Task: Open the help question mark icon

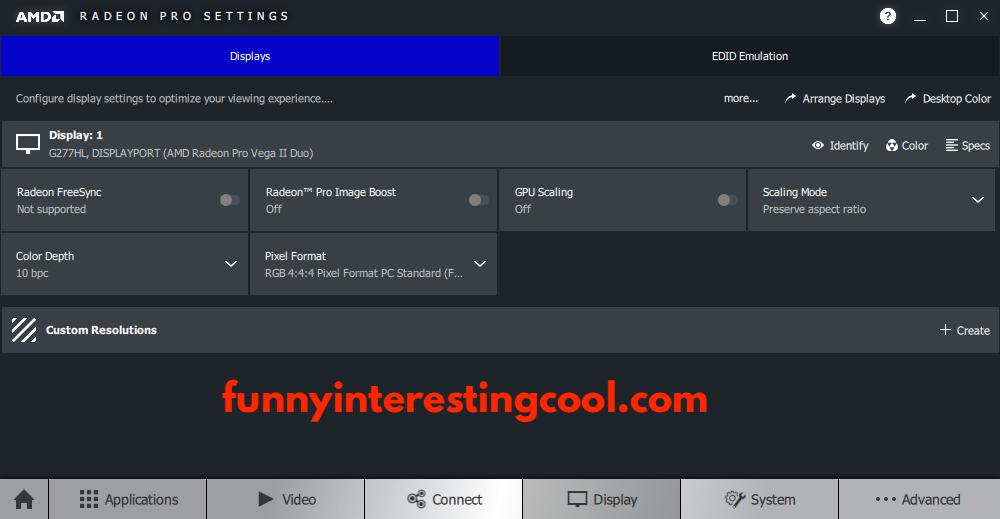Action: click(888, 16)
